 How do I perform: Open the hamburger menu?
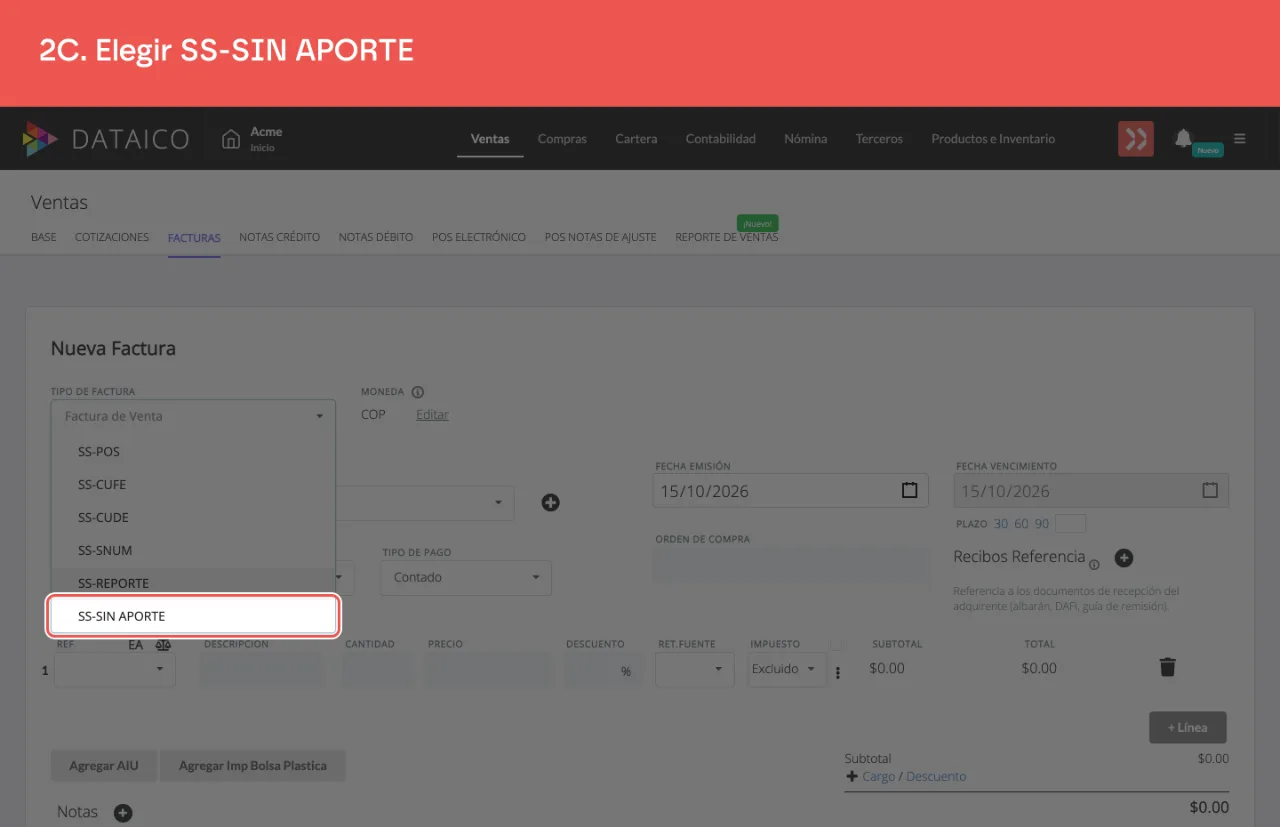1240,139
